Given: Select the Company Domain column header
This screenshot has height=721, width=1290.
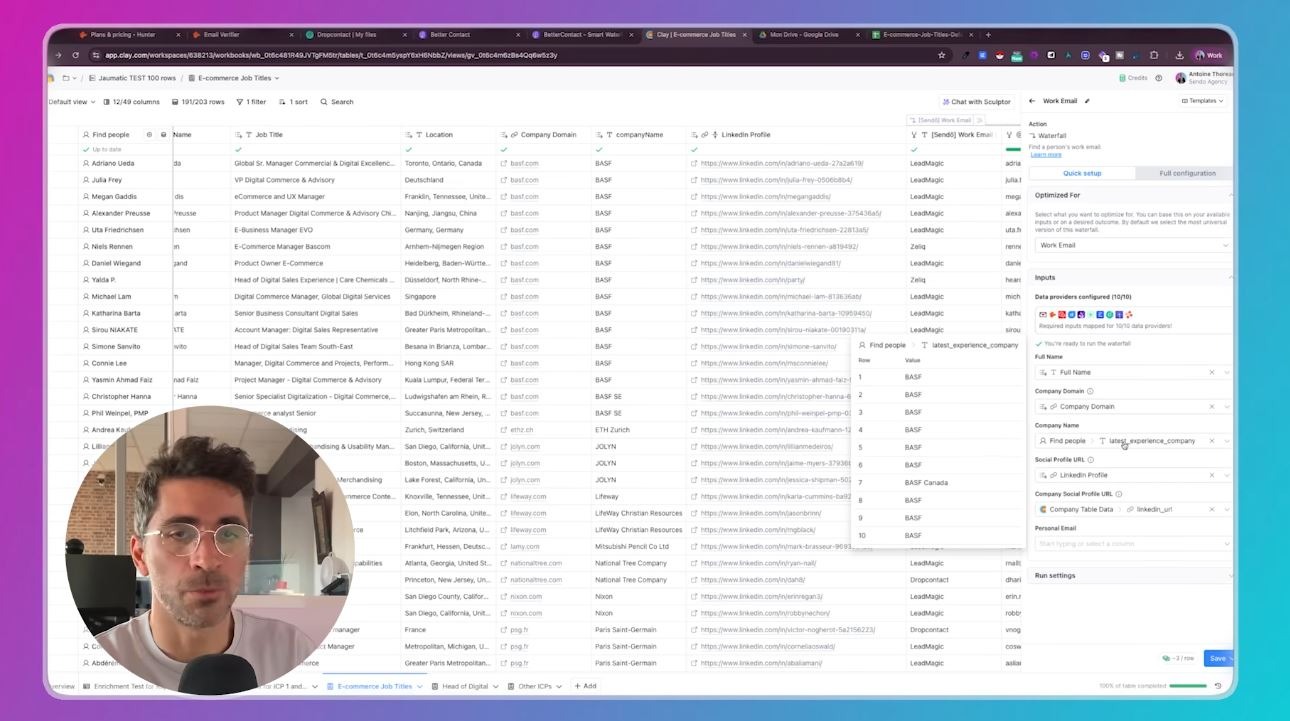Looking at the screenshot, I should pos(543,134).
